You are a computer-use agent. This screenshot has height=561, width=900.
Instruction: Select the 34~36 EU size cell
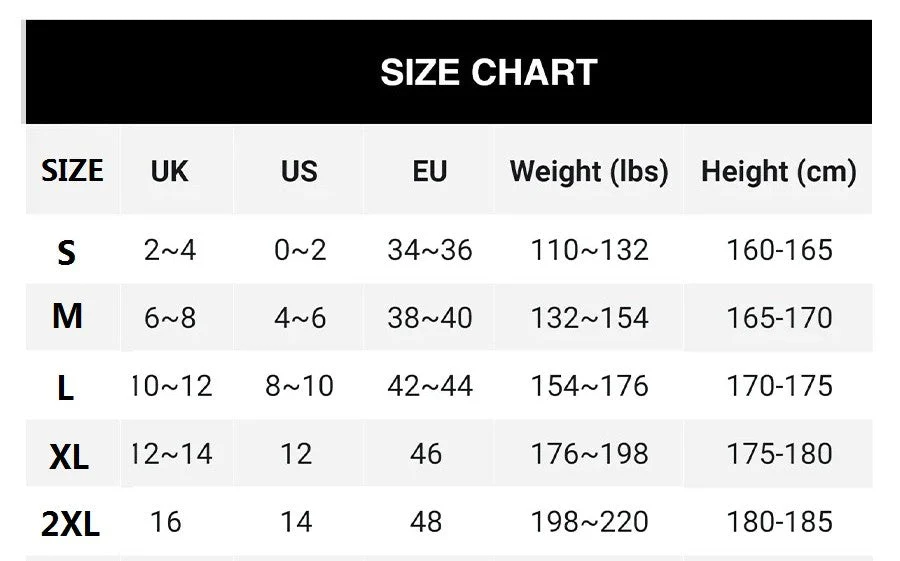(x=430, y=249)
